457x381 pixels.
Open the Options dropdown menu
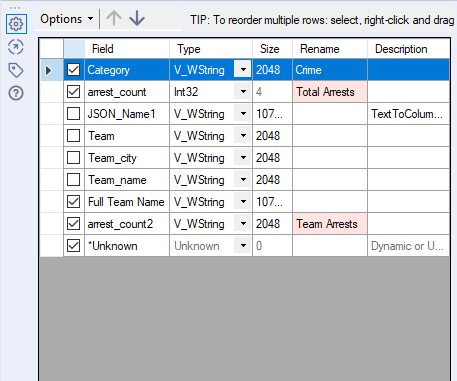pyautogui.click(x=66, y=19)
